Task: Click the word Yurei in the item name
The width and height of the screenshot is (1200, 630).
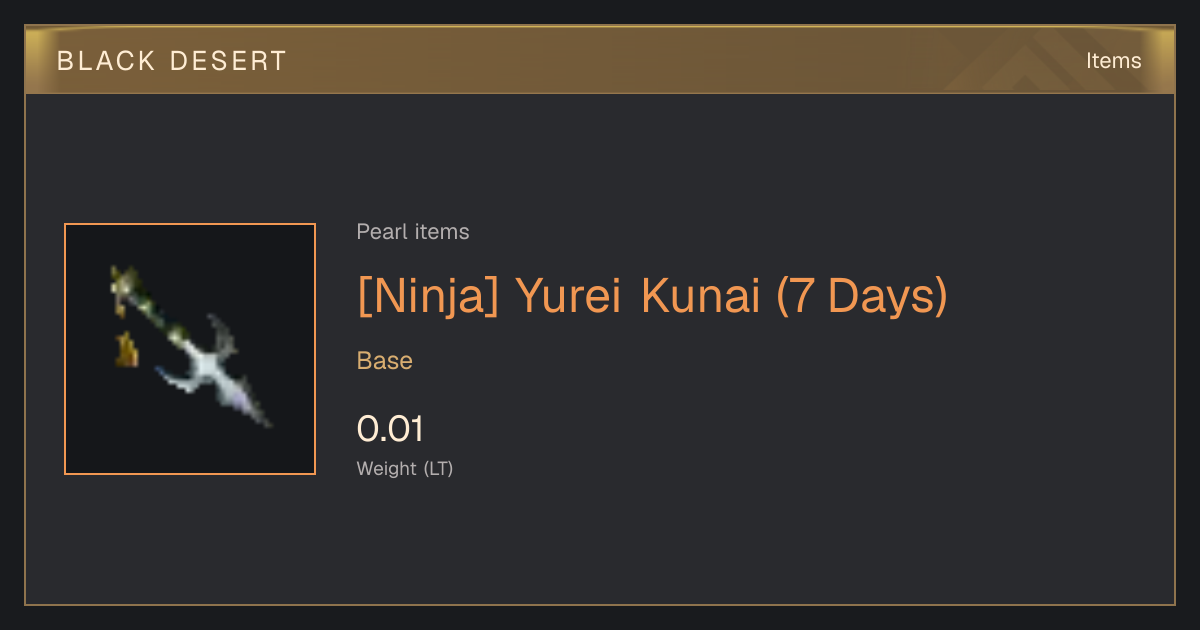Action: [x=570, y=295]
